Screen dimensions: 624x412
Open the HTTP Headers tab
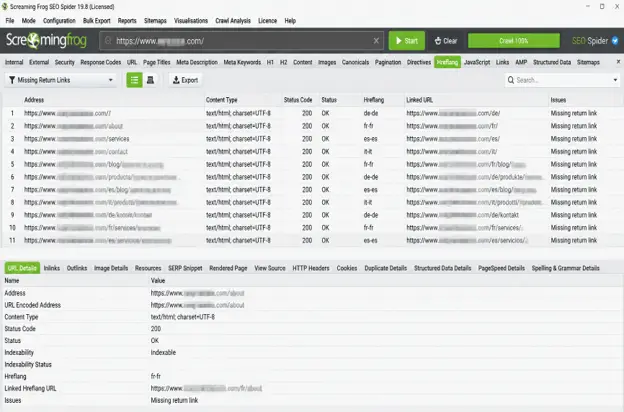[x=311, y=268]
